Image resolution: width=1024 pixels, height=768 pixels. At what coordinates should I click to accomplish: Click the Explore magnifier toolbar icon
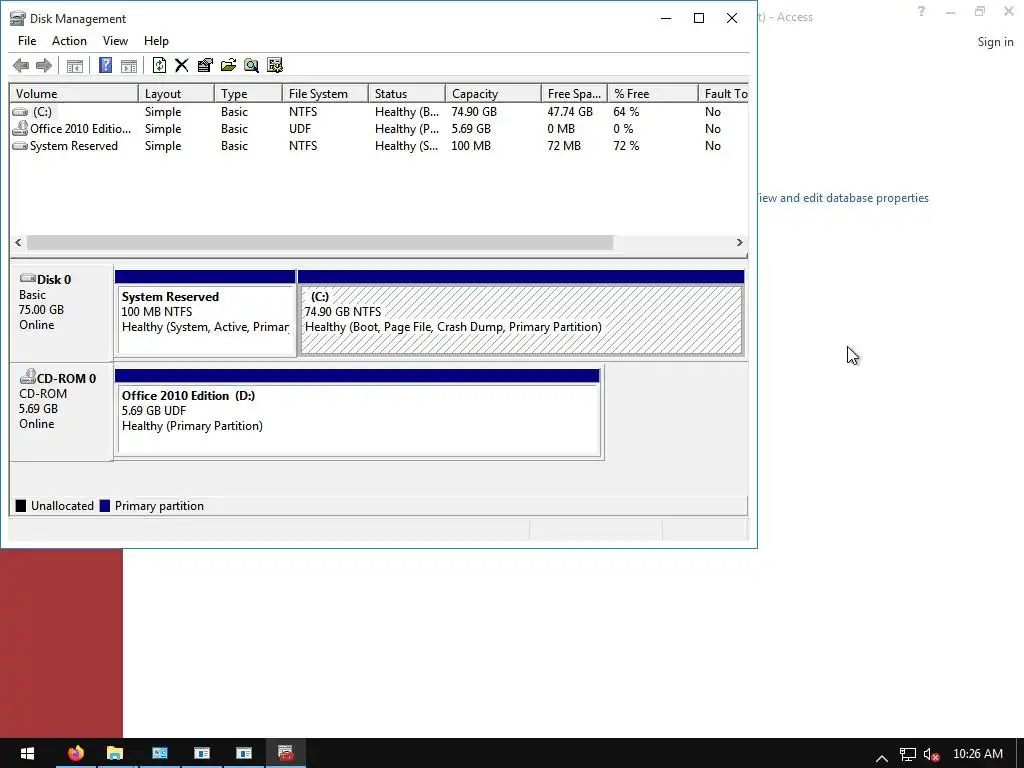[251, 65]
